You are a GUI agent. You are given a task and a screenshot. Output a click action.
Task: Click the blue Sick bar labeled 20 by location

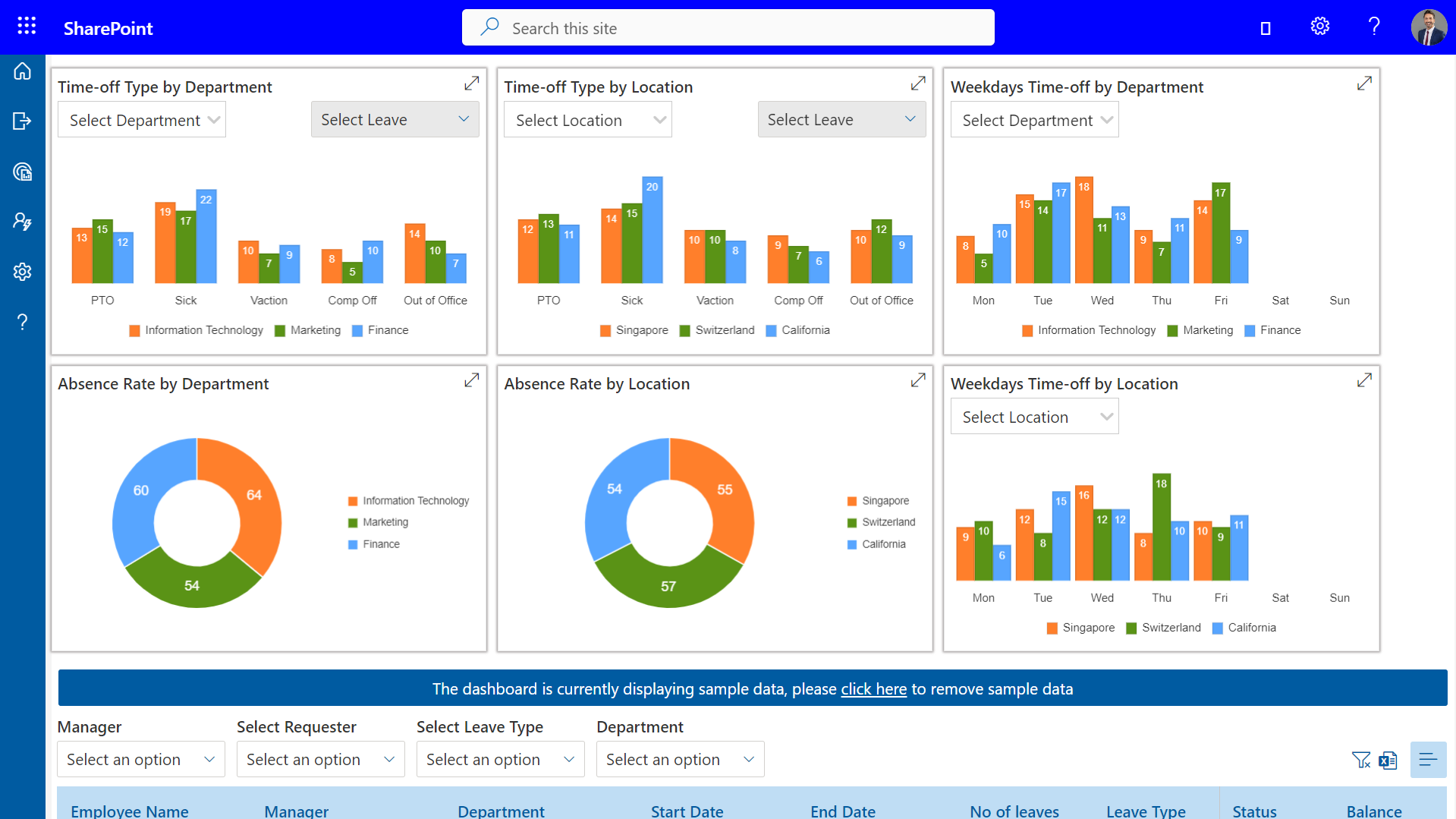point(653,229)
